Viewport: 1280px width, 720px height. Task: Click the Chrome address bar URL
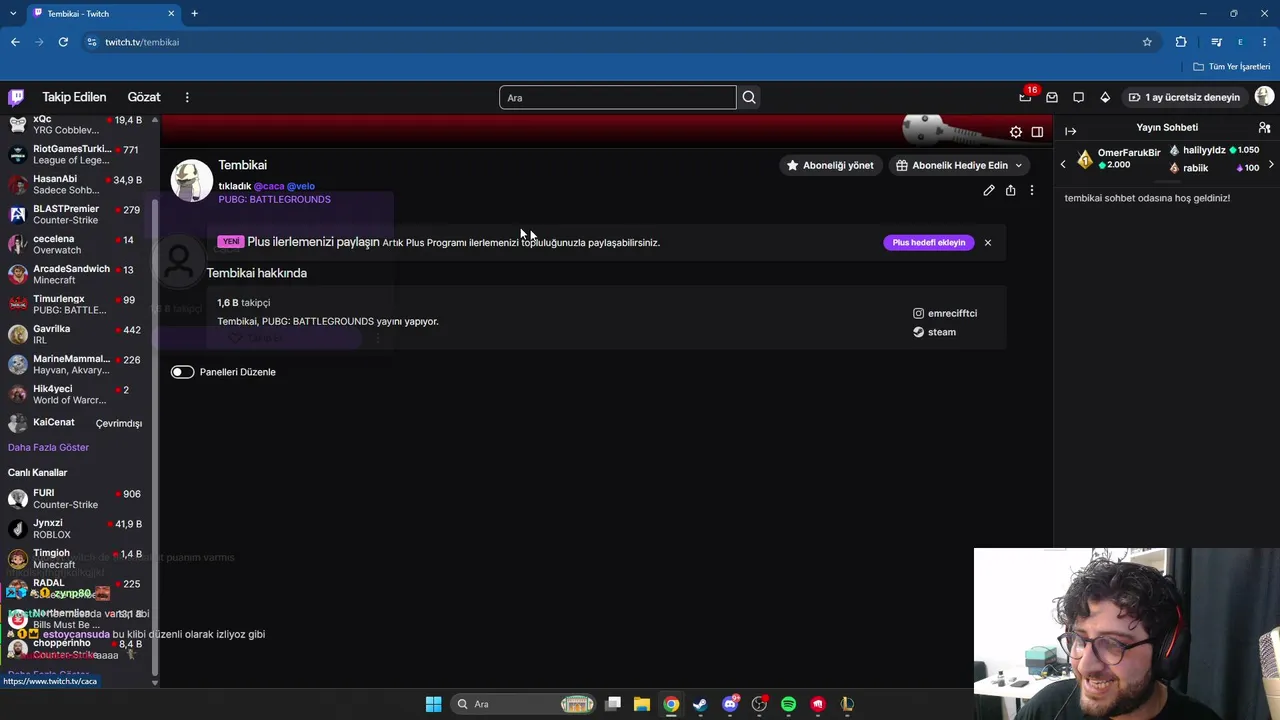coord(142,42)
